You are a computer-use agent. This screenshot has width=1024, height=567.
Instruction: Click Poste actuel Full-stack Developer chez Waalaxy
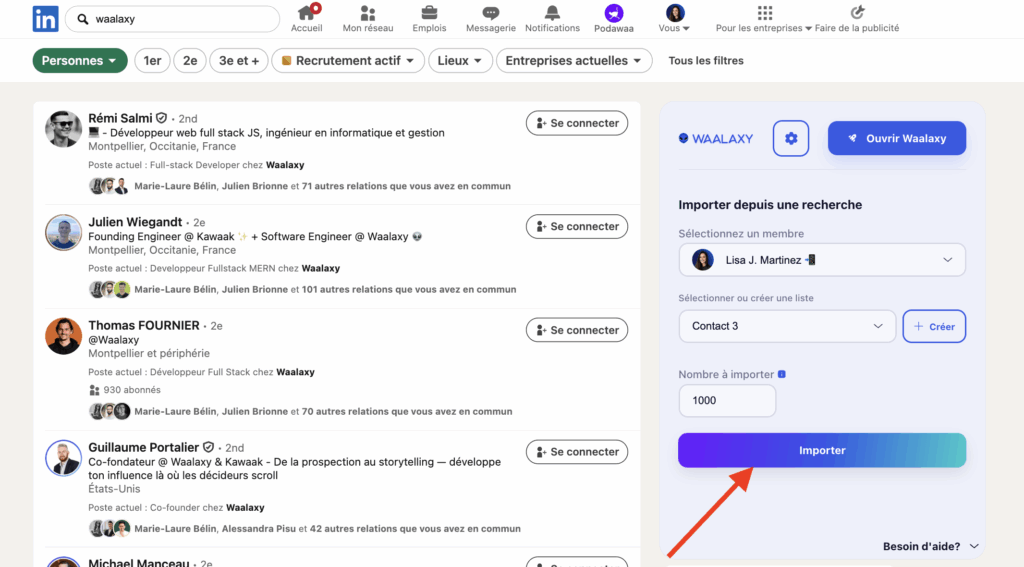point(196,165)
